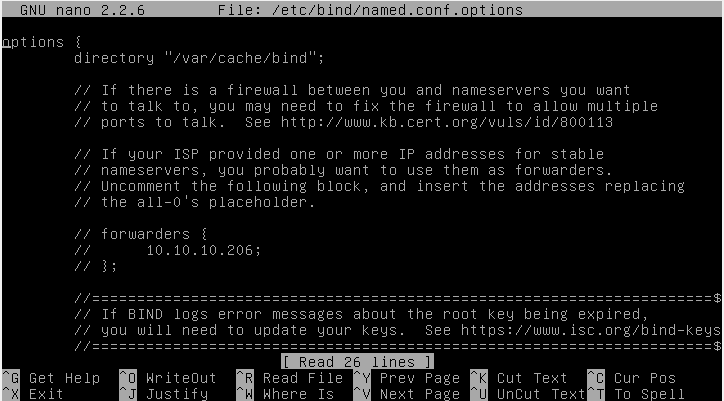Click the ^Y Prev Page shortcut
This screenshot has width=724, height=401.
406,378
